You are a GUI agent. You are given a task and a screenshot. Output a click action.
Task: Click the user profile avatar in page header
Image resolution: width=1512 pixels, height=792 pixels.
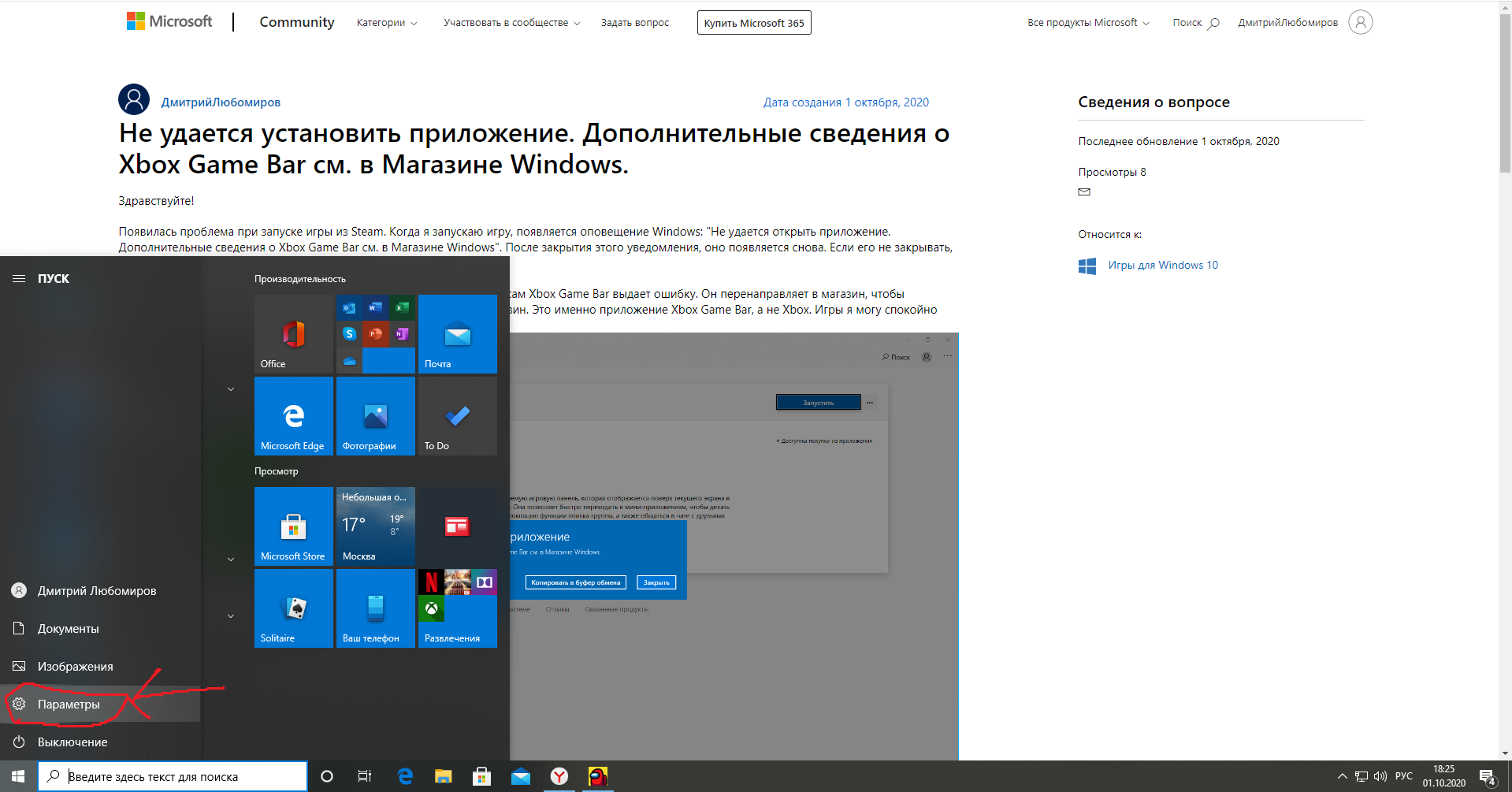[1361, 22]
